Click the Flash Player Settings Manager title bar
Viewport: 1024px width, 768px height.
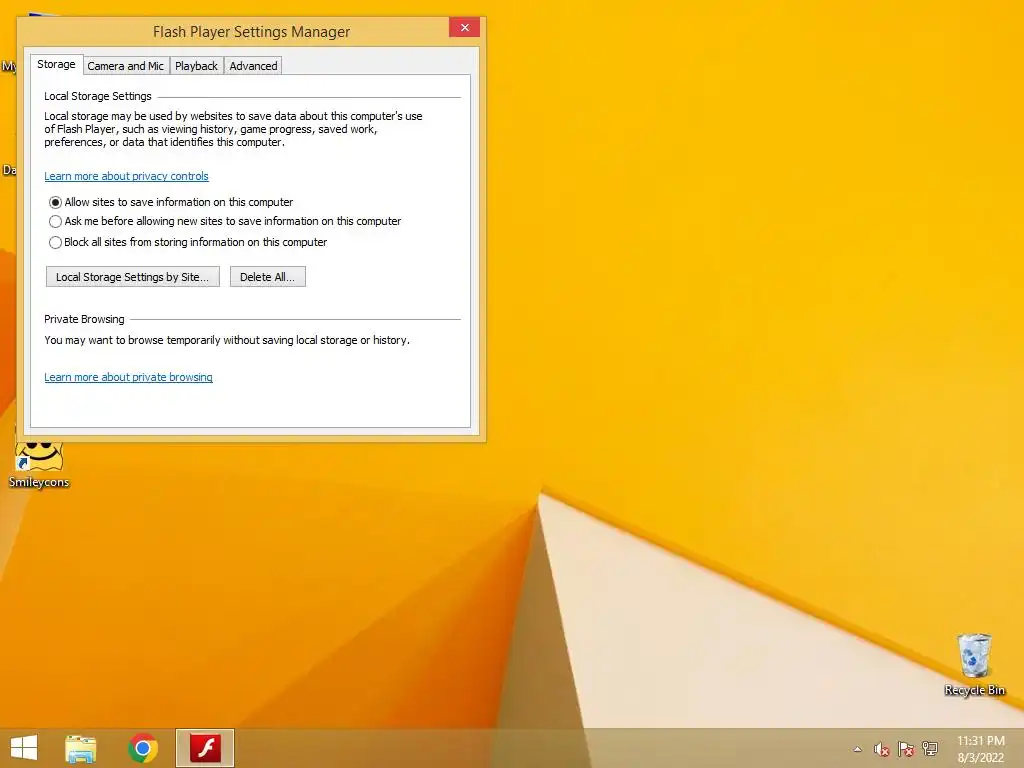(251, 32)
